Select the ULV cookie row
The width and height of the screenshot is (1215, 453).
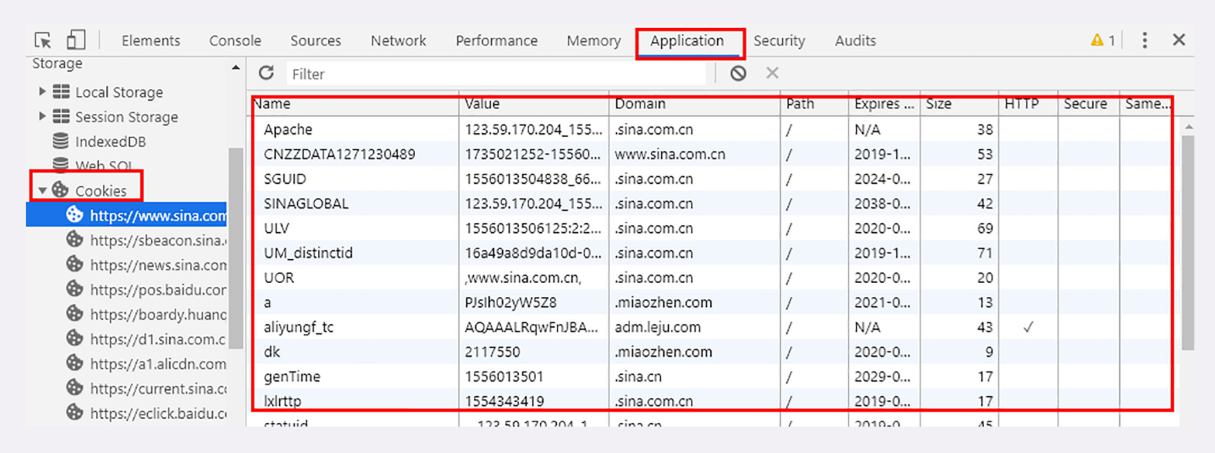pyautogui.click(x=711, y=228)
